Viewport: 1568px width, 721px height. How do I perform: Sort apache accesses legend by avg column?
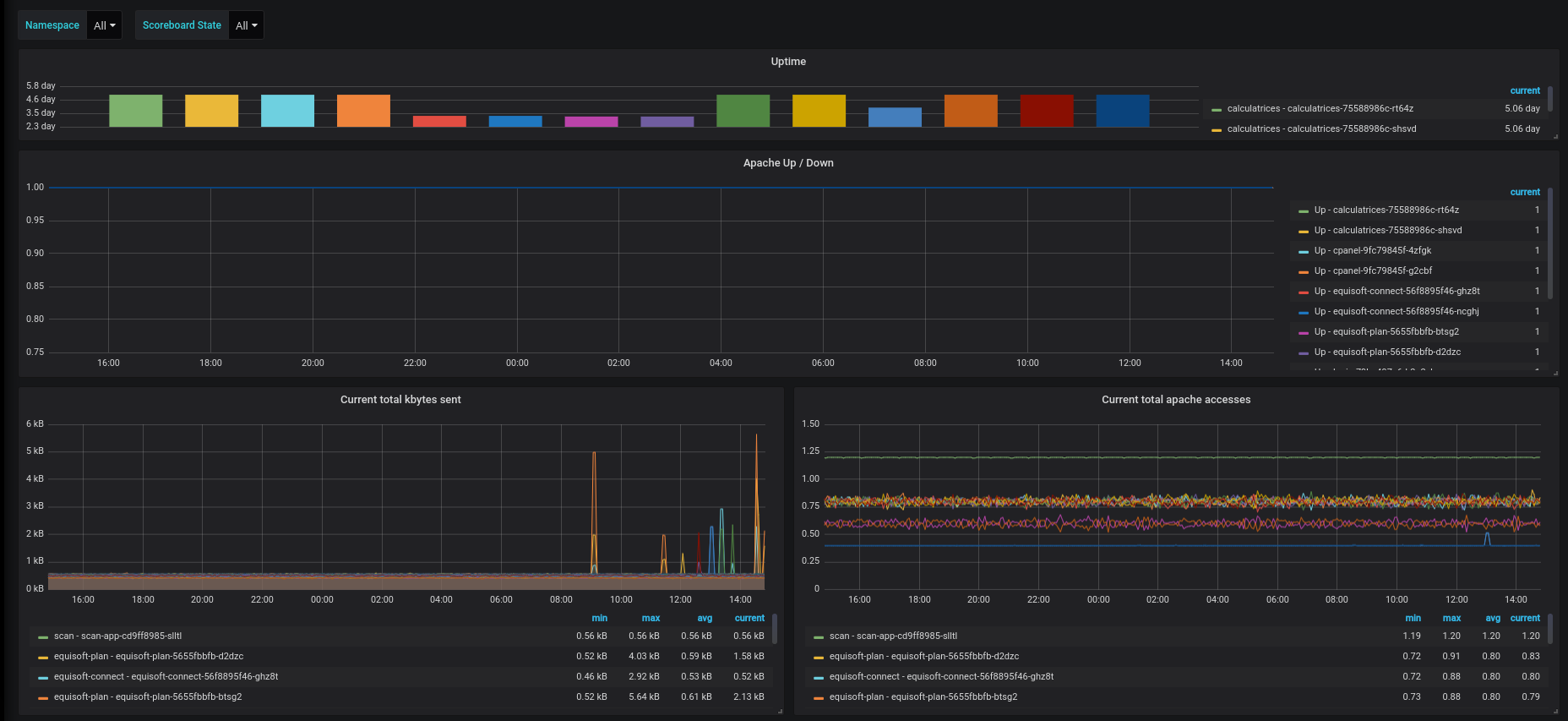(x=1493, y=618)
